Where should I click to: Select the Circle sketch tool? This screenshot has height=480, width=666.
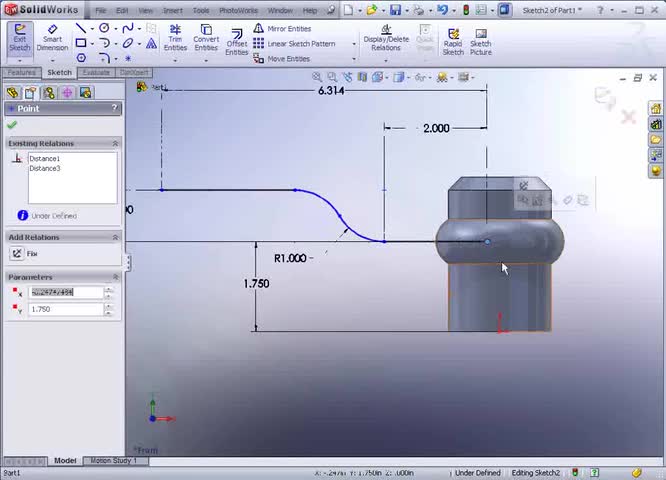(104, 28)
